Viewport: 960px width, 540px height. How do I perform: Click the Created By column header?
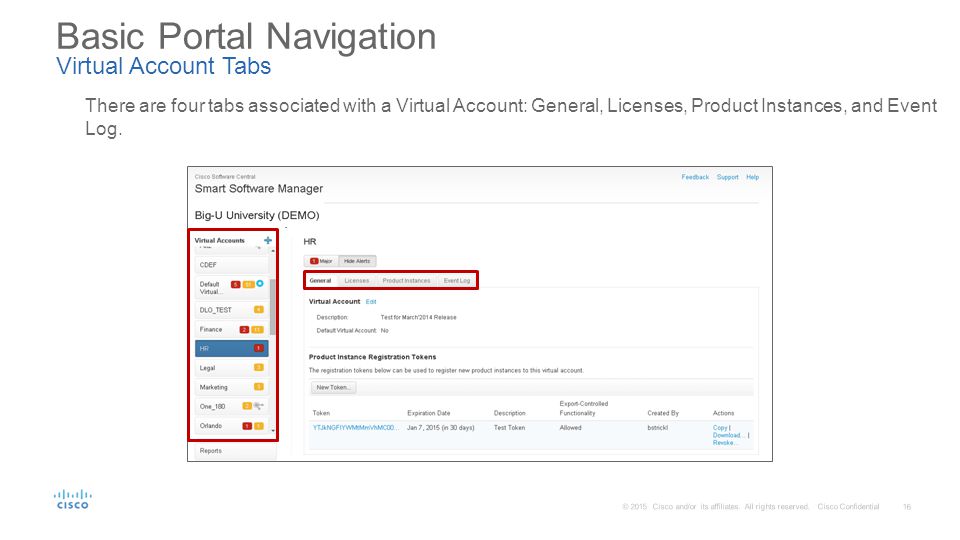[663, 413]
